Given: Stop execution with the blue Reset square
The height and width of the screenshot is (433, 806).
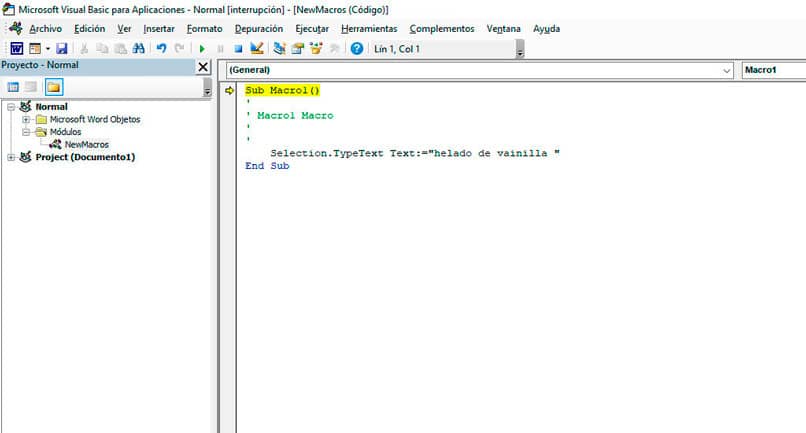Looking at the screenshot, I should (x=238, y=49).
